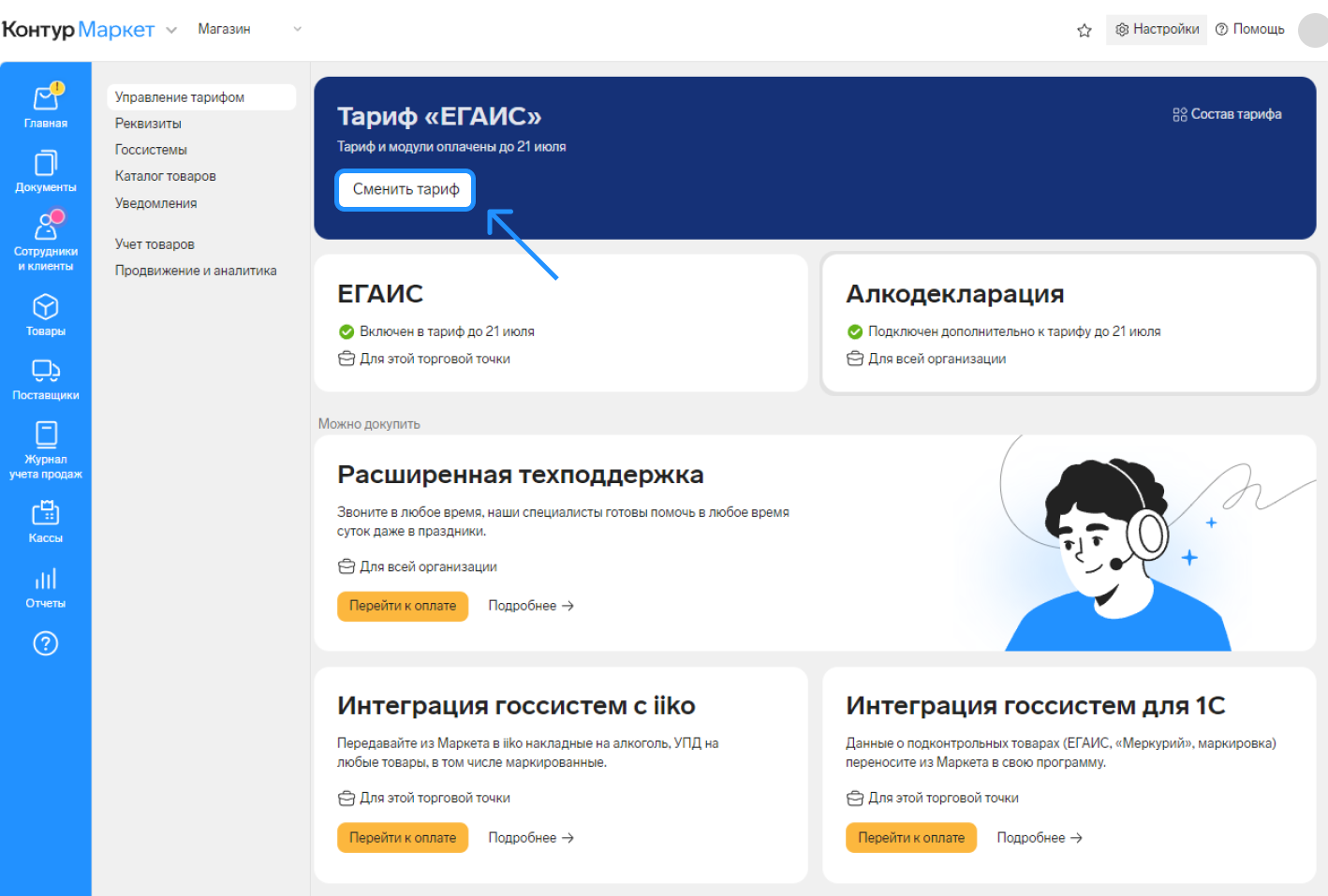Pay for Расширенная техподдержка via Перейти к оплате

tap(403, 606)
